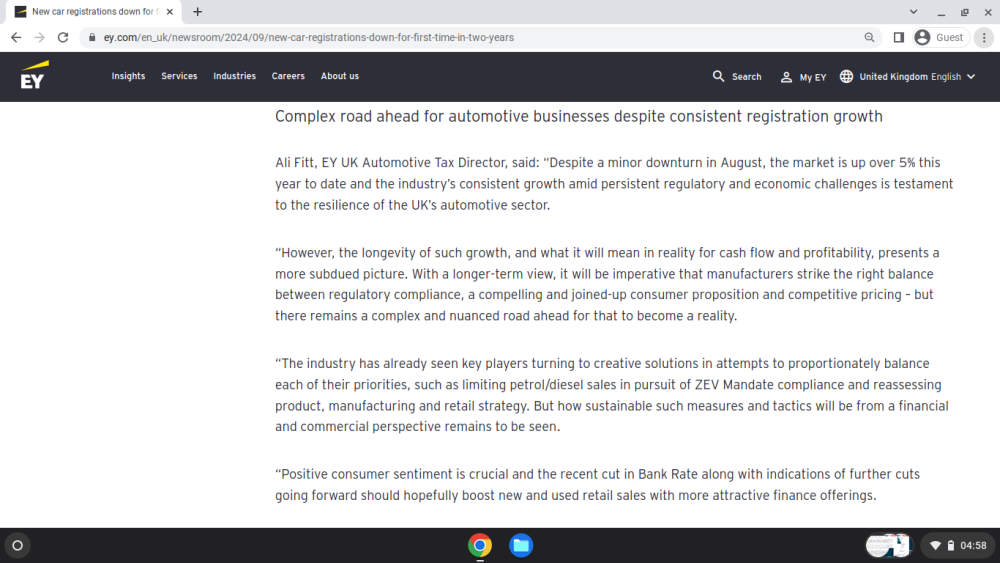Image resolution: width=1000 pixels, height=563 pixels.
Task: Click the globe language icon
Action: [846, 77]
